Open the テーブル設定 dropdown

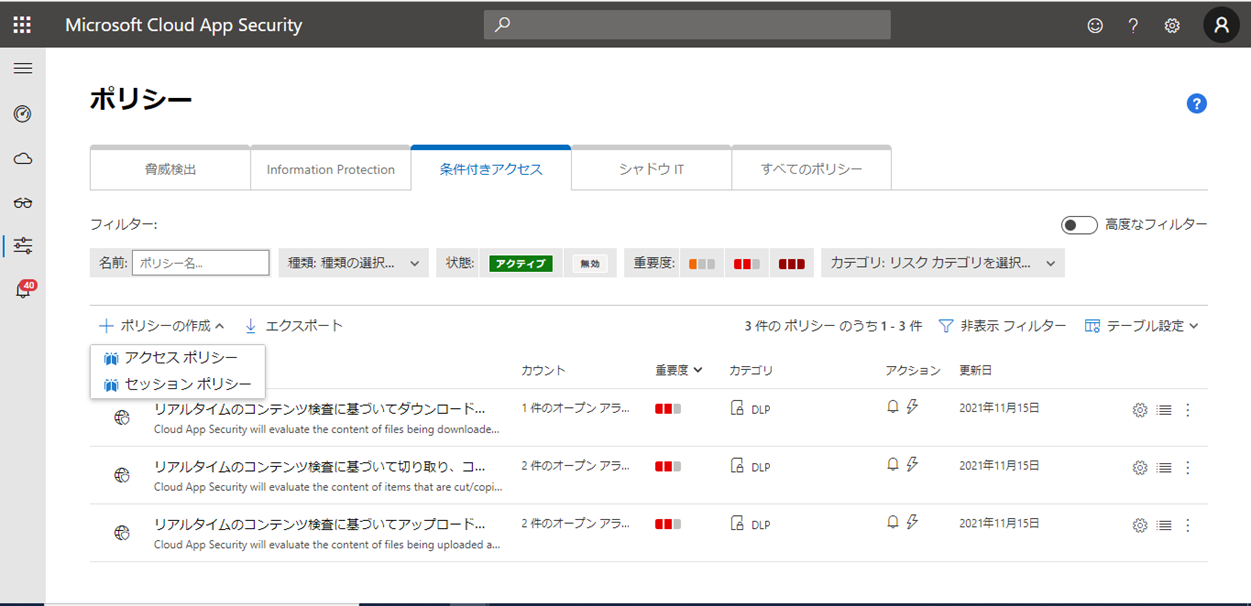point(1142,326)
